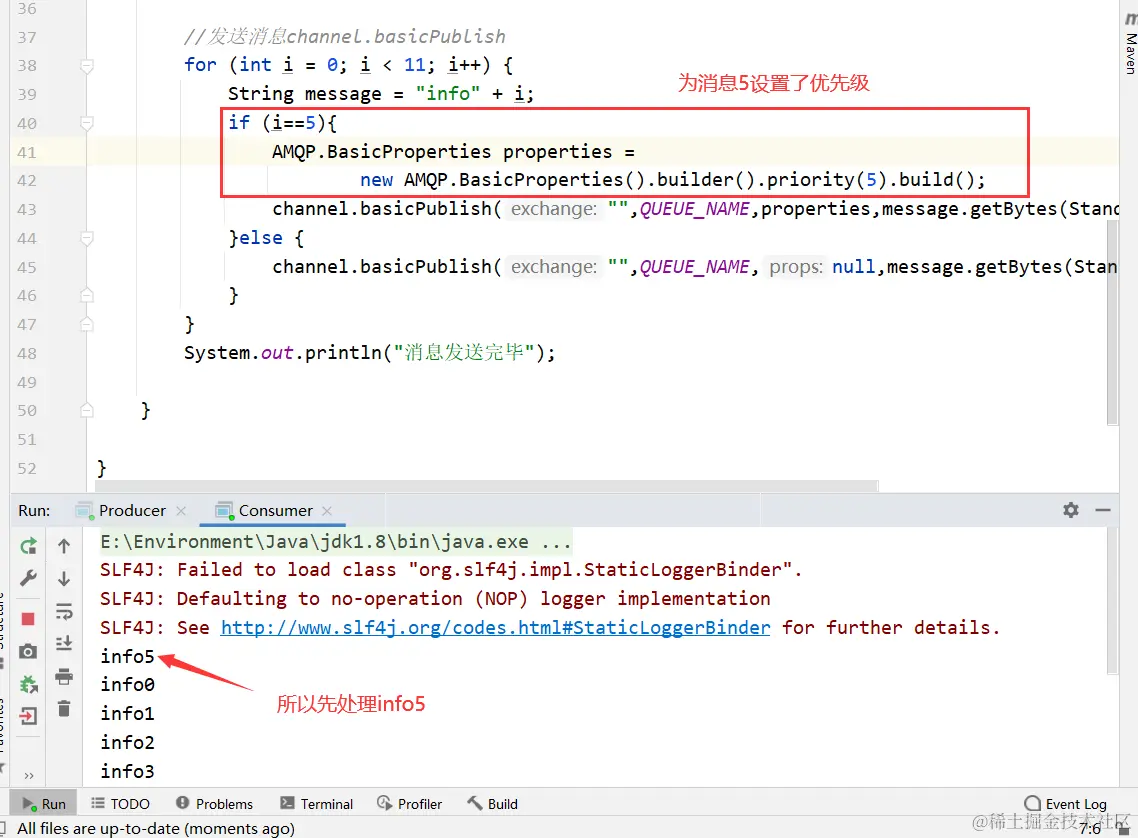Expand more Run toolbar actions chevron
Screen dimensions: 1138x838
click(x=29, y=776)
